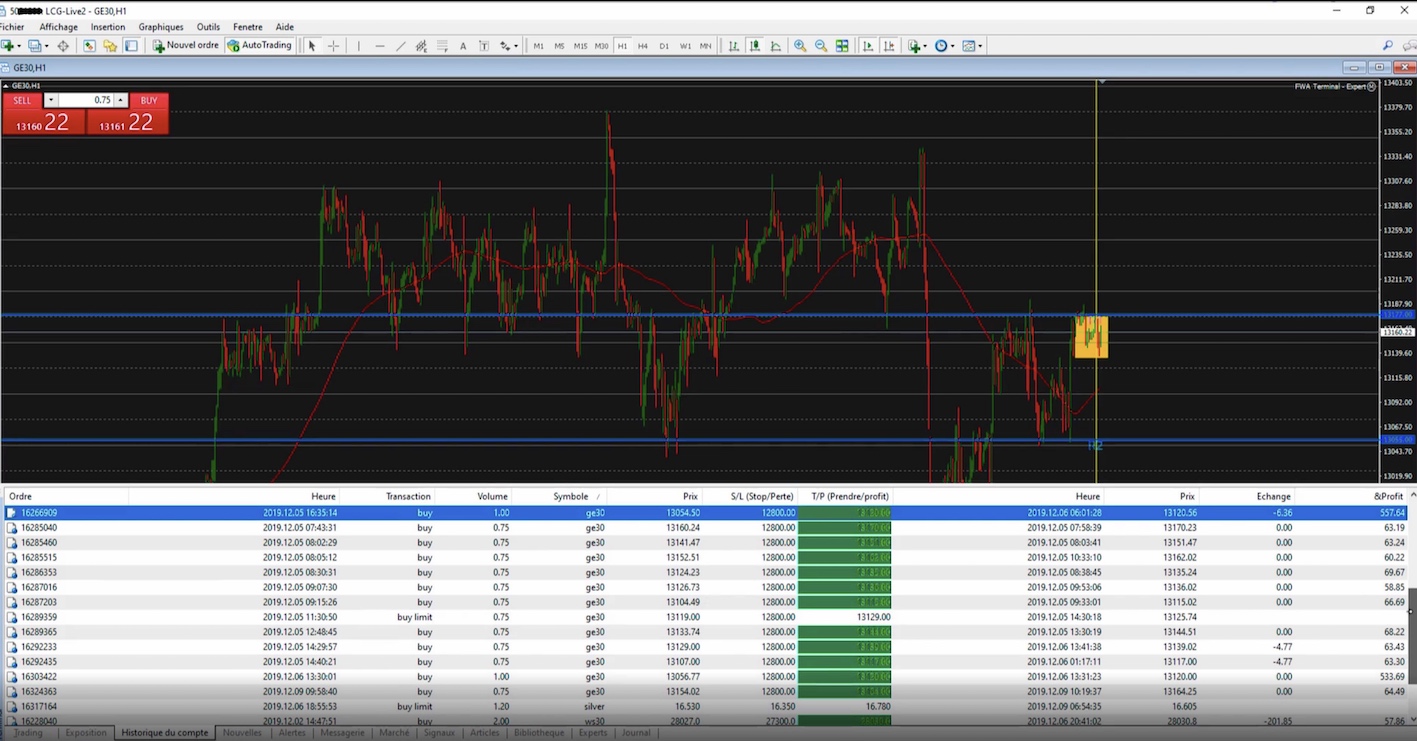Tile chart windows with grid icon

coord(842,46)
